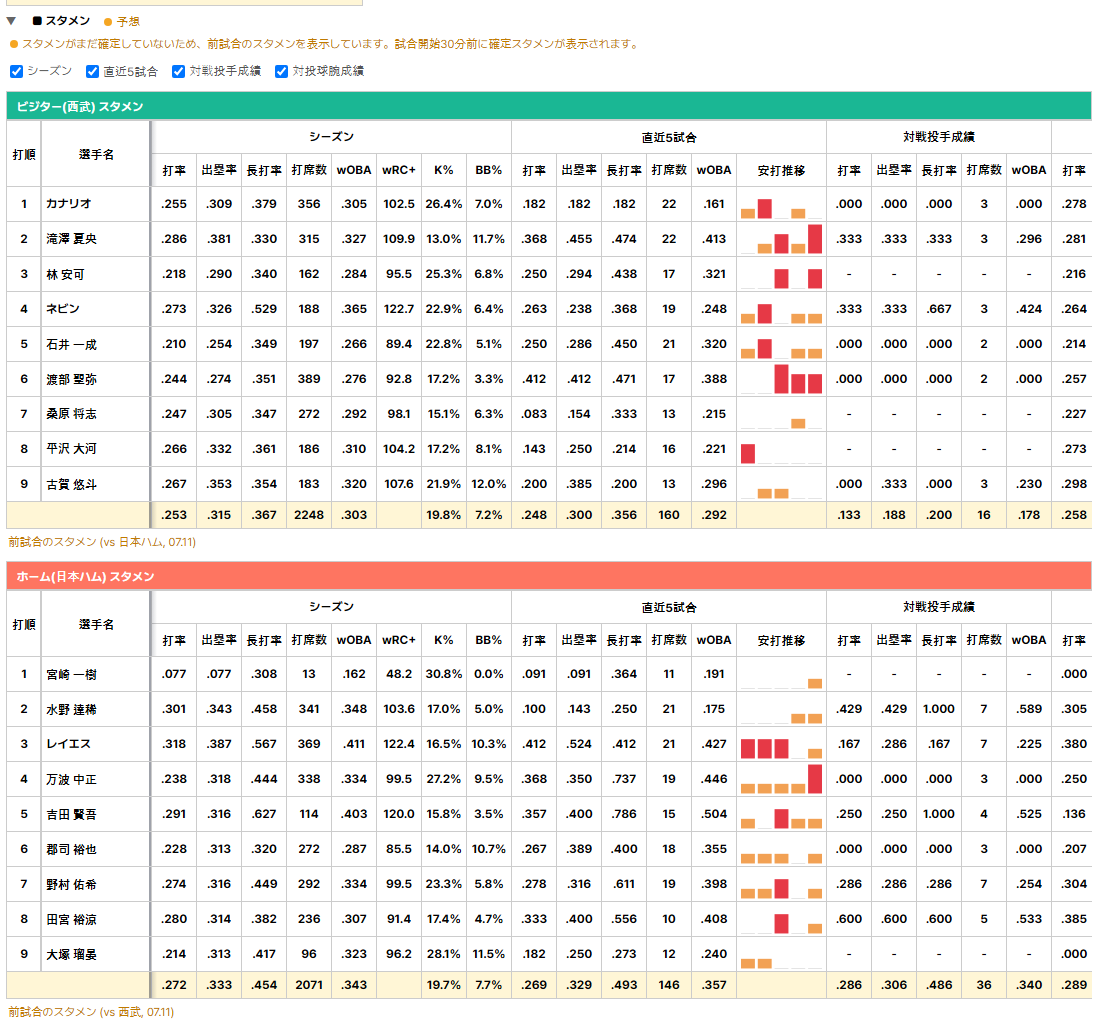Toggle the 対投球腕成績 checkbox
1098x1029 pixels.
click(282, 71)
